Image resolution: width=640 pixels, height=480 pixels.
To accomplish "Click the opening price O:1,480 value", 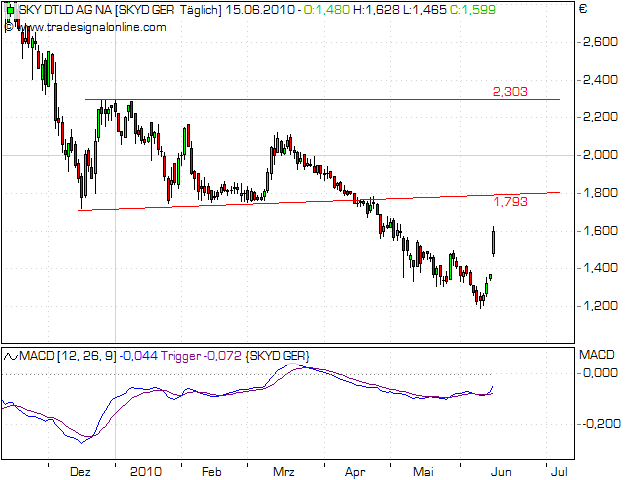I will [x=327, y=10].
